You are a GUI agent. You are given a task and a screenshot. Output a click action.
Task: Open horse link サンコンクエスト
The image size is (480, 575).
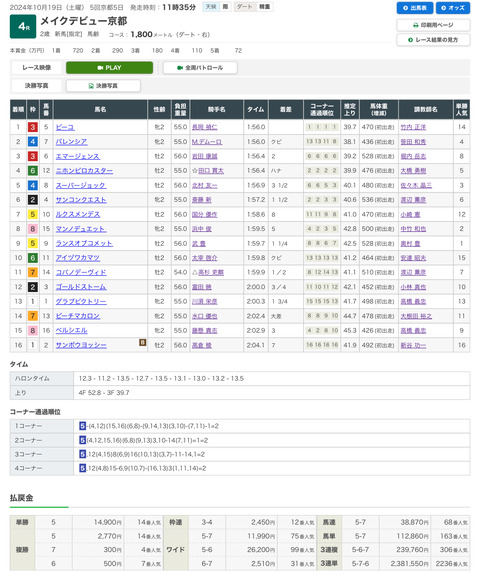point(81,200)
